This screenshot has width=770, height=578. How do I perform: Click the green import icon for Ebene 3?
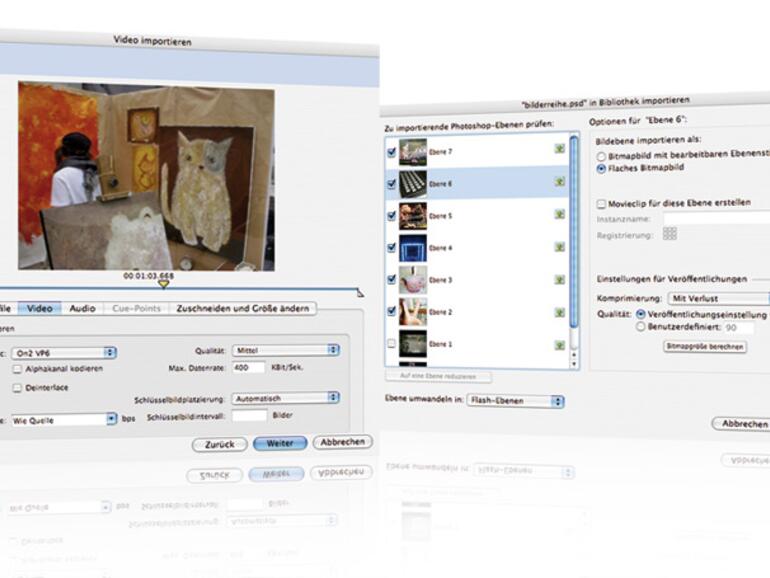coord(559,279)
